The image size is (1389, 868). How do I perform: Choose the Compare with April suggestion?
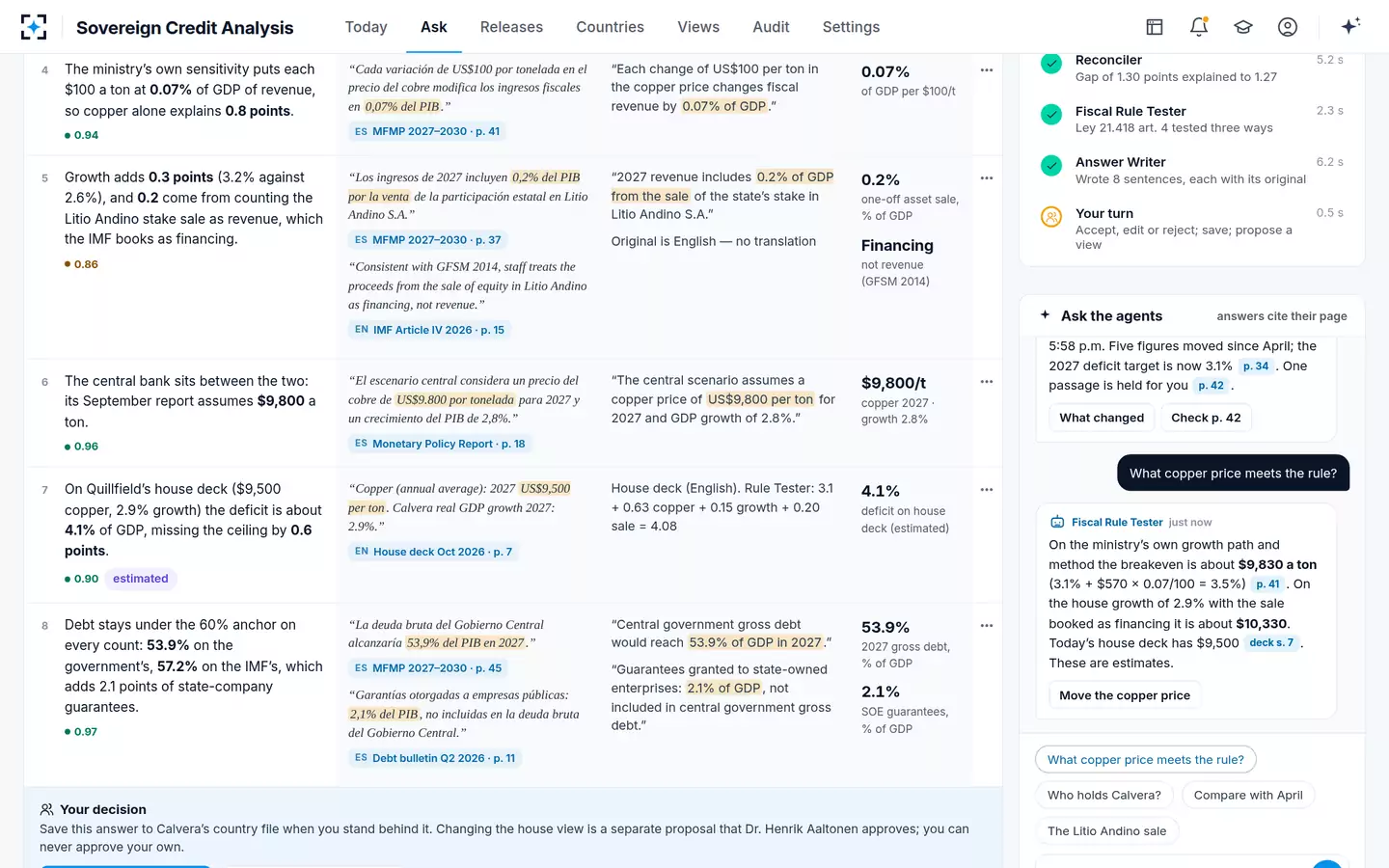pos(1248,796)
